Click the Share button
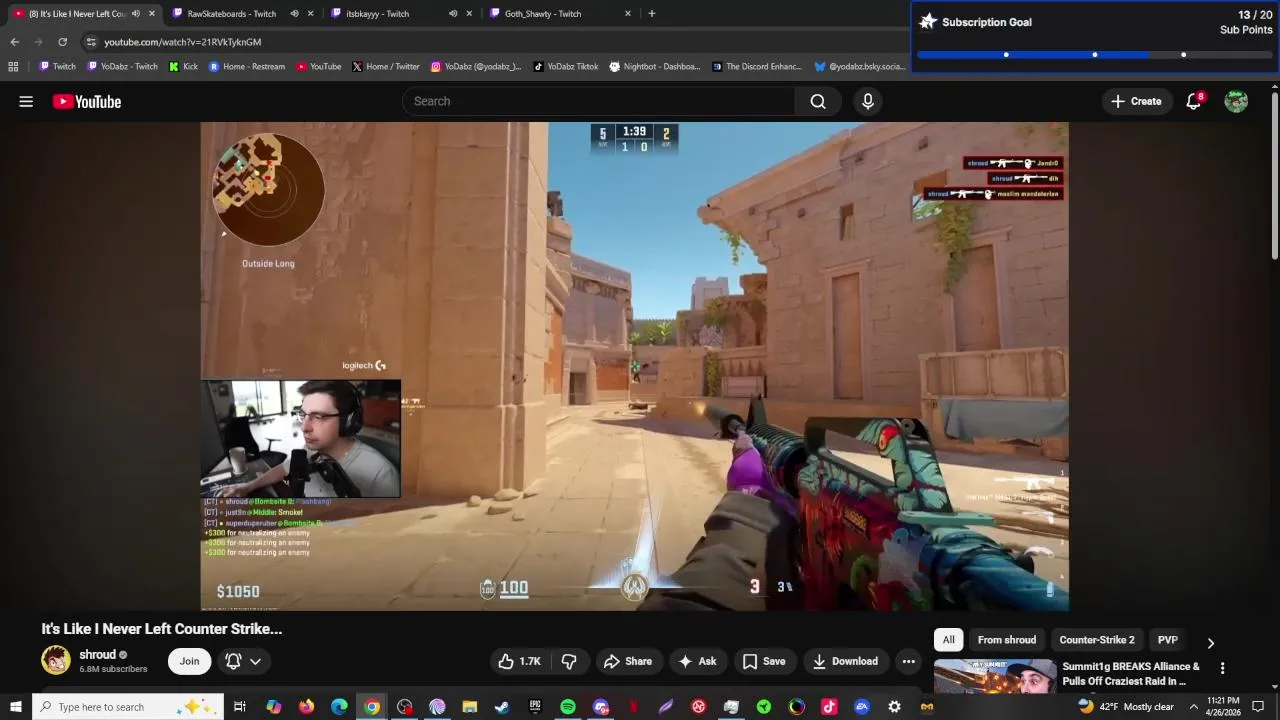The height and width of the screenshot is (720, 1280). pyautogui.click(x=628, y=661)
